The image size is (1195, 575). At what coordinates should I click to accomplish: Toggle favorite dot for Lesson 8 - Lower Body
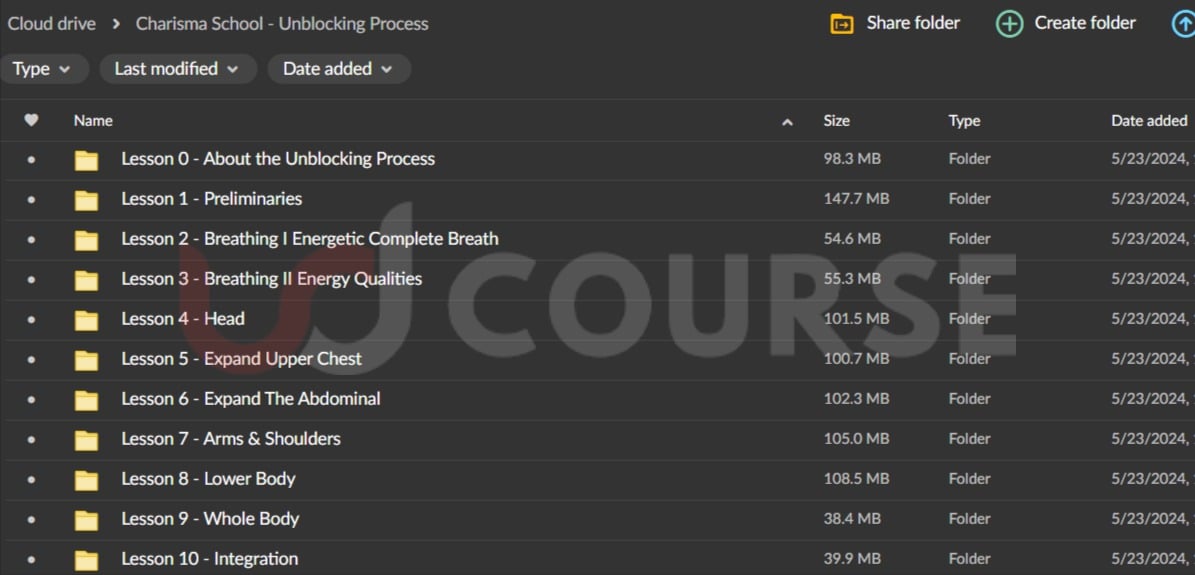(x=31, y=480)
